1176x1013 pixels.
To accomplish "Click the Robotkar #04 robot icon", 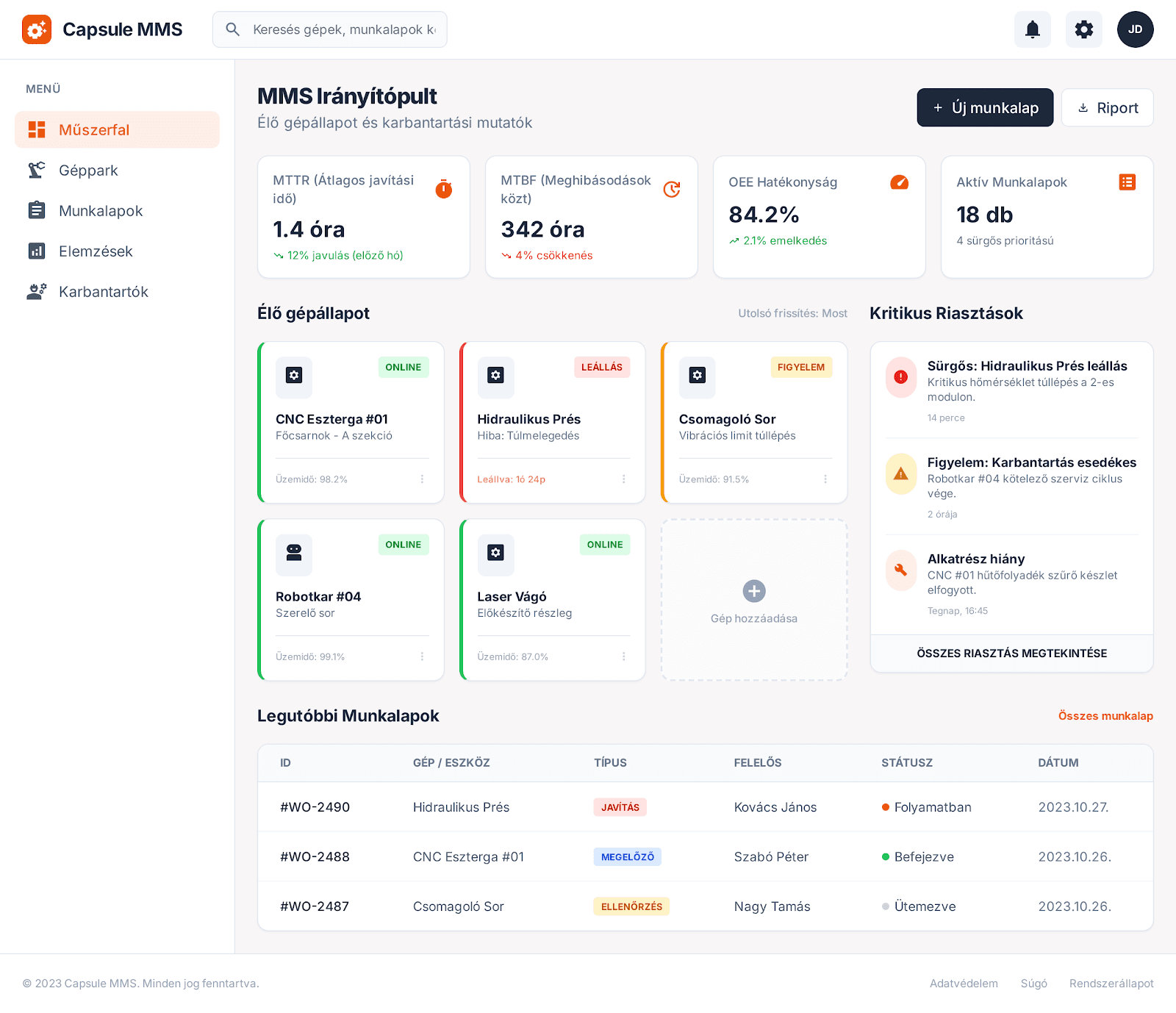I will (294, 554).
